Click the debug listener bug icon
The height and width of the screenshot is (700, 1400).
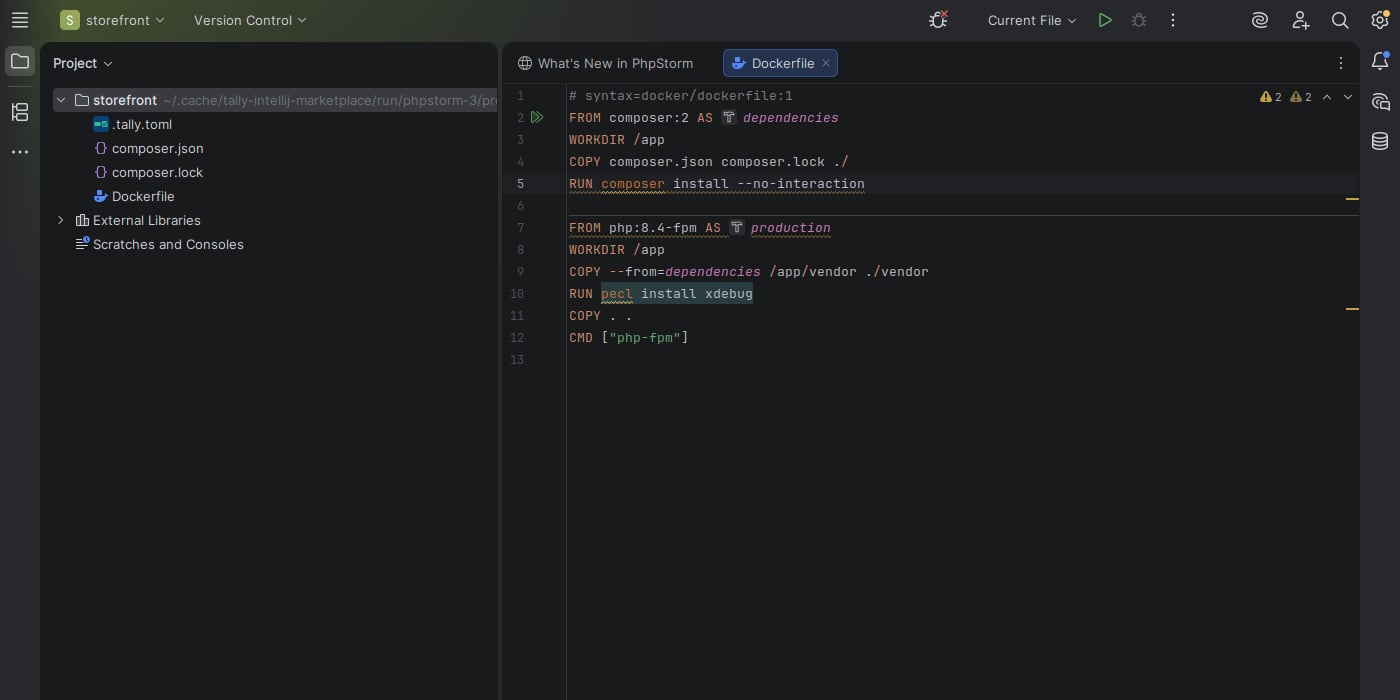pyautogui.click(x=938, y=20)
